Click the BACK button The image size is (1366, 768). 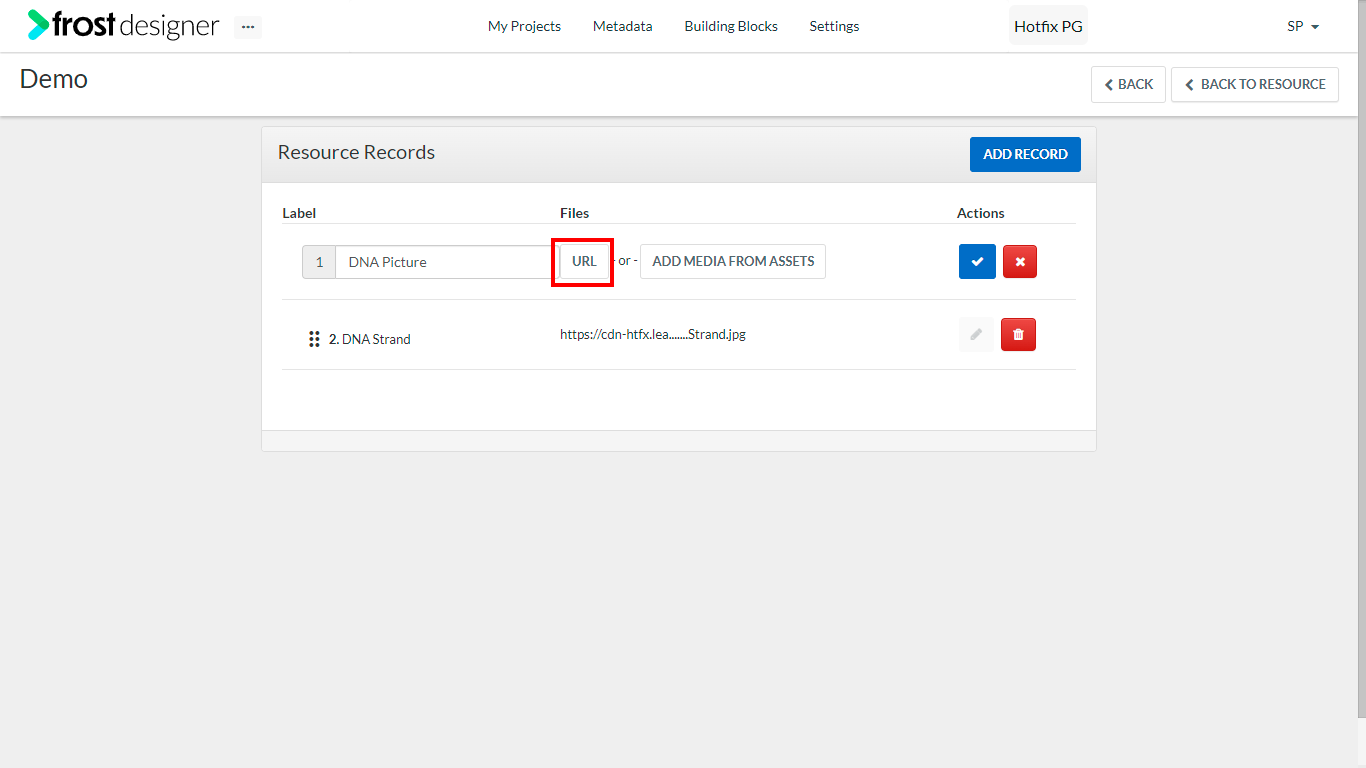point(1128,84)
